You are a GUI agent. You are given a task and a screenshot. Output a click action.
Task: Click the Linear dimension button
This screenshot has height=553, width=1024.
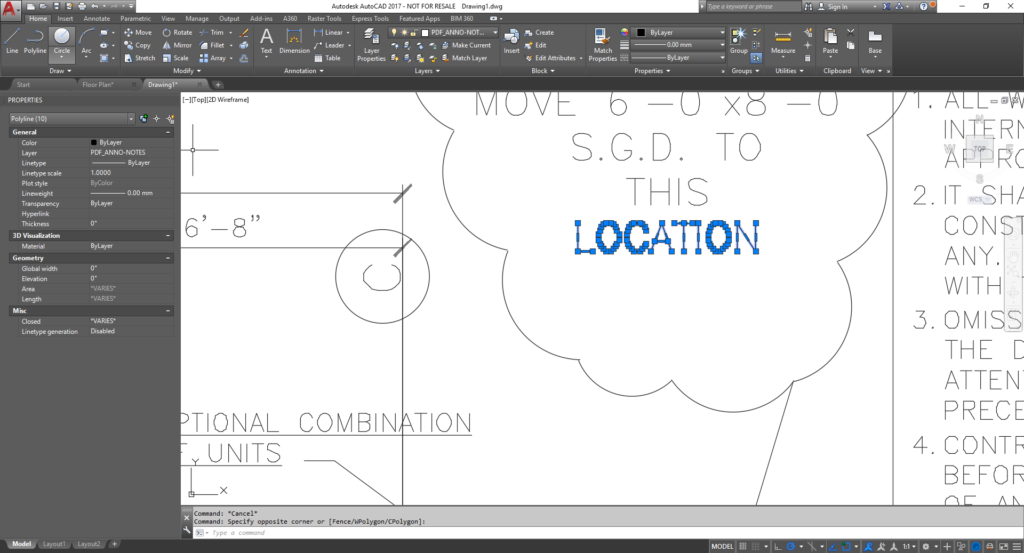tap(328, 32)
